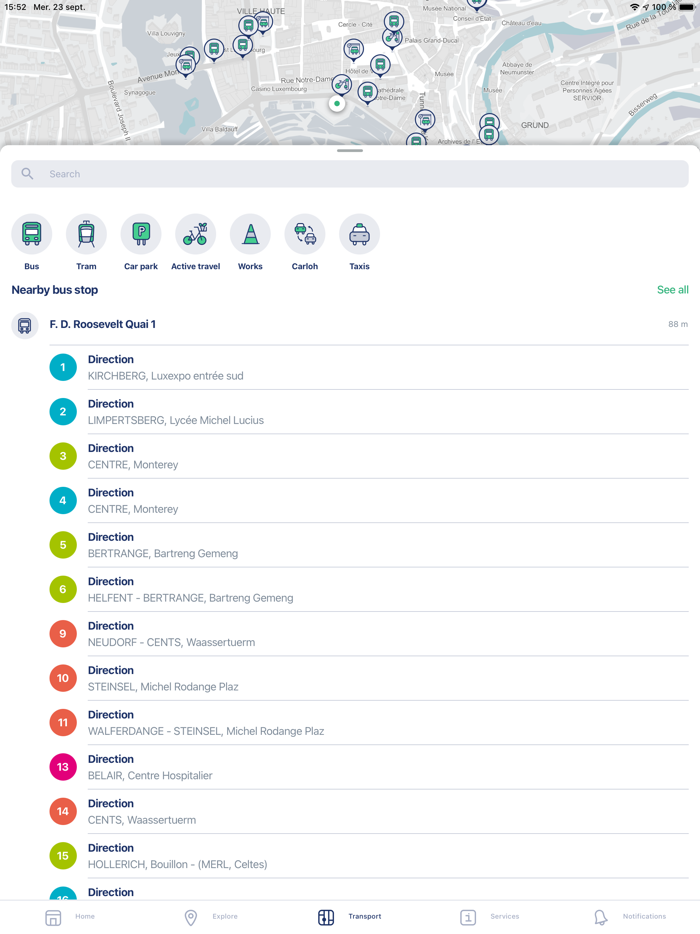Tap the 88 m distance label
700x934 pixels.
pos(678,324)
